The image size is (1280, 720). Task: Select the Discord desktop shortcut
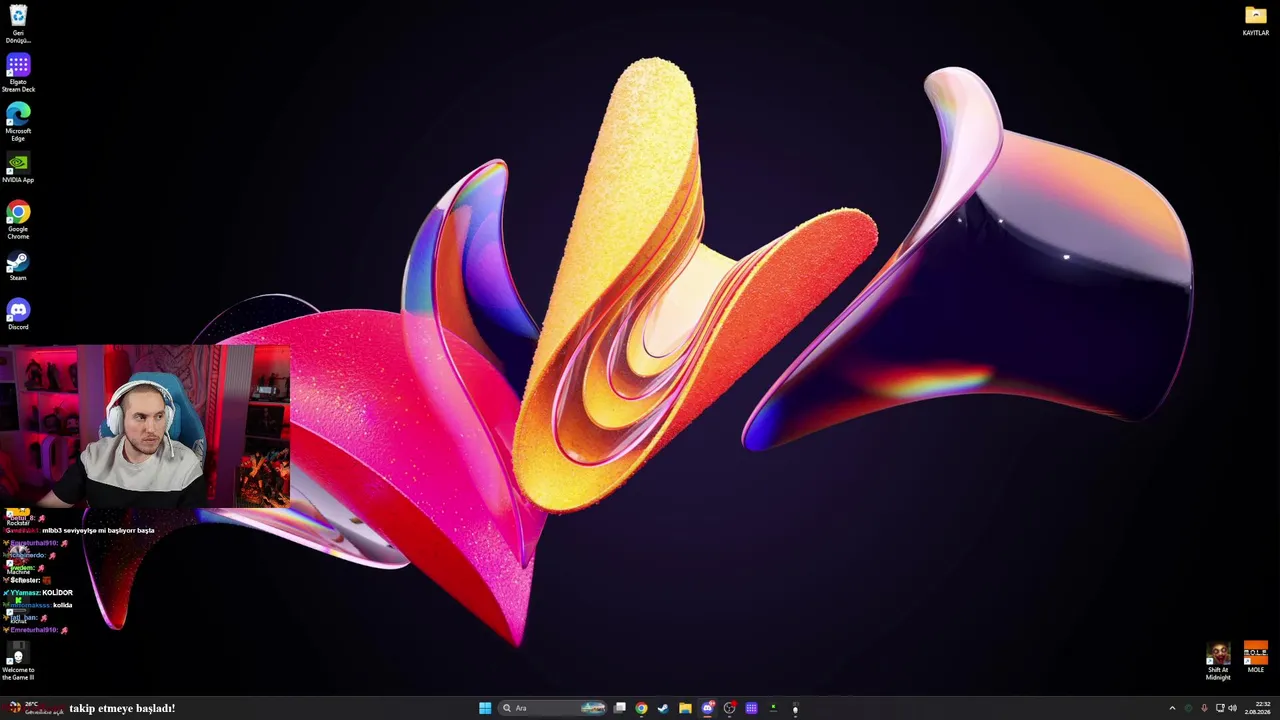coord(18,315)
